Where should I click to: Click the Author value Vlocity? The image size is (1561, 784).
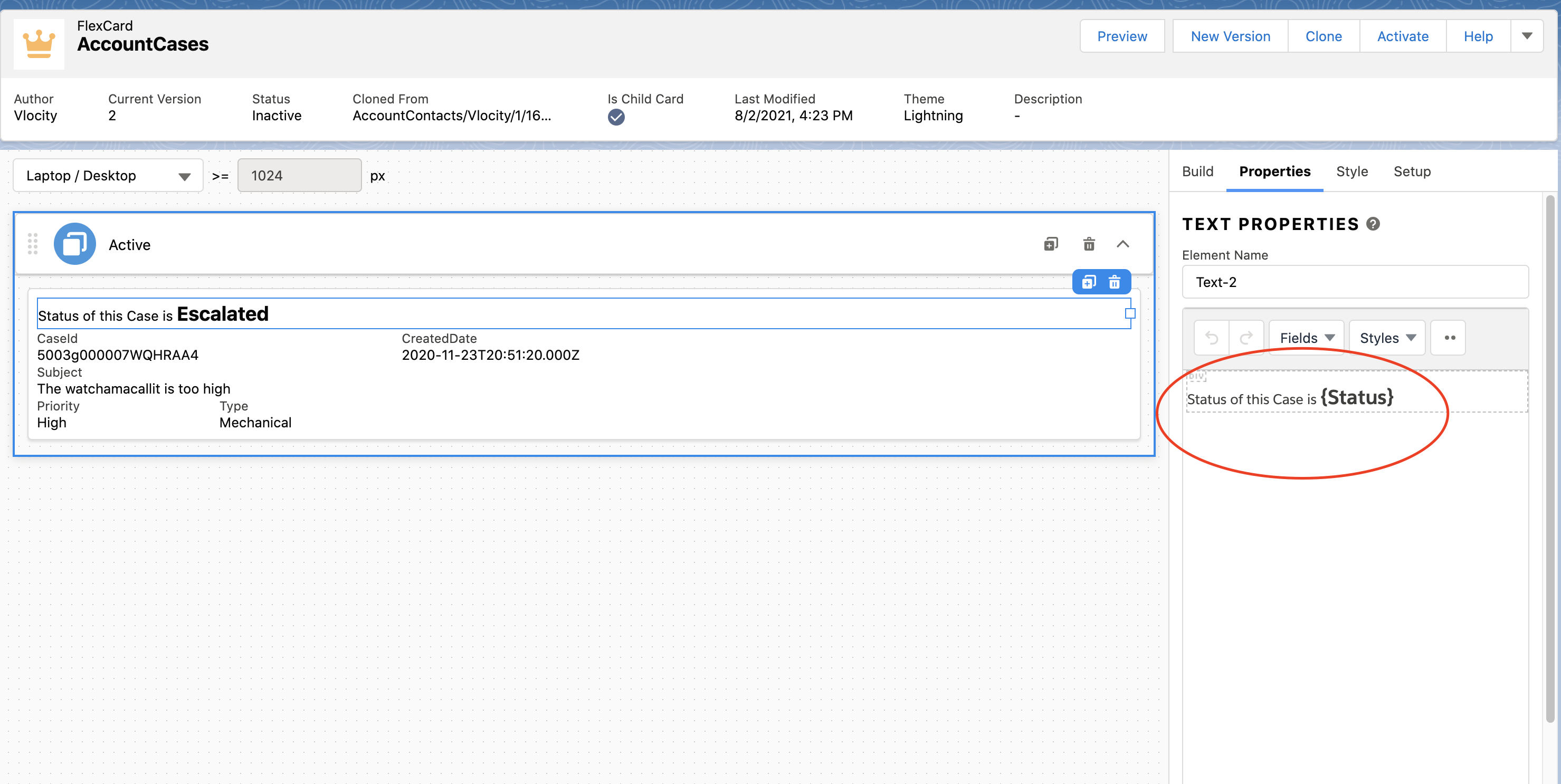click(x=35, y=116)
